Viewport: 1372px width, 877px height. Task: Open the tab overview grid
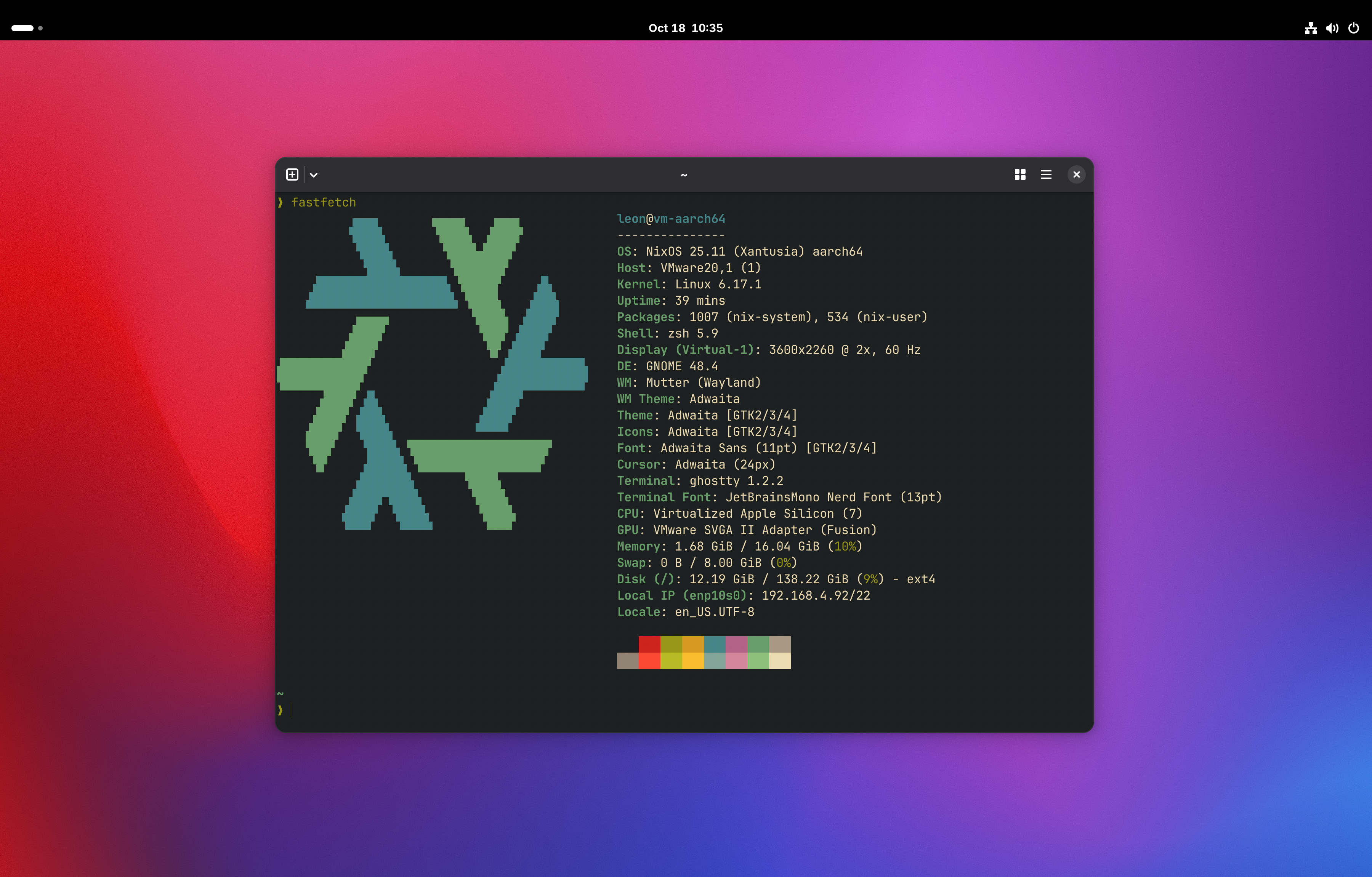click(x=1020, y=174)
